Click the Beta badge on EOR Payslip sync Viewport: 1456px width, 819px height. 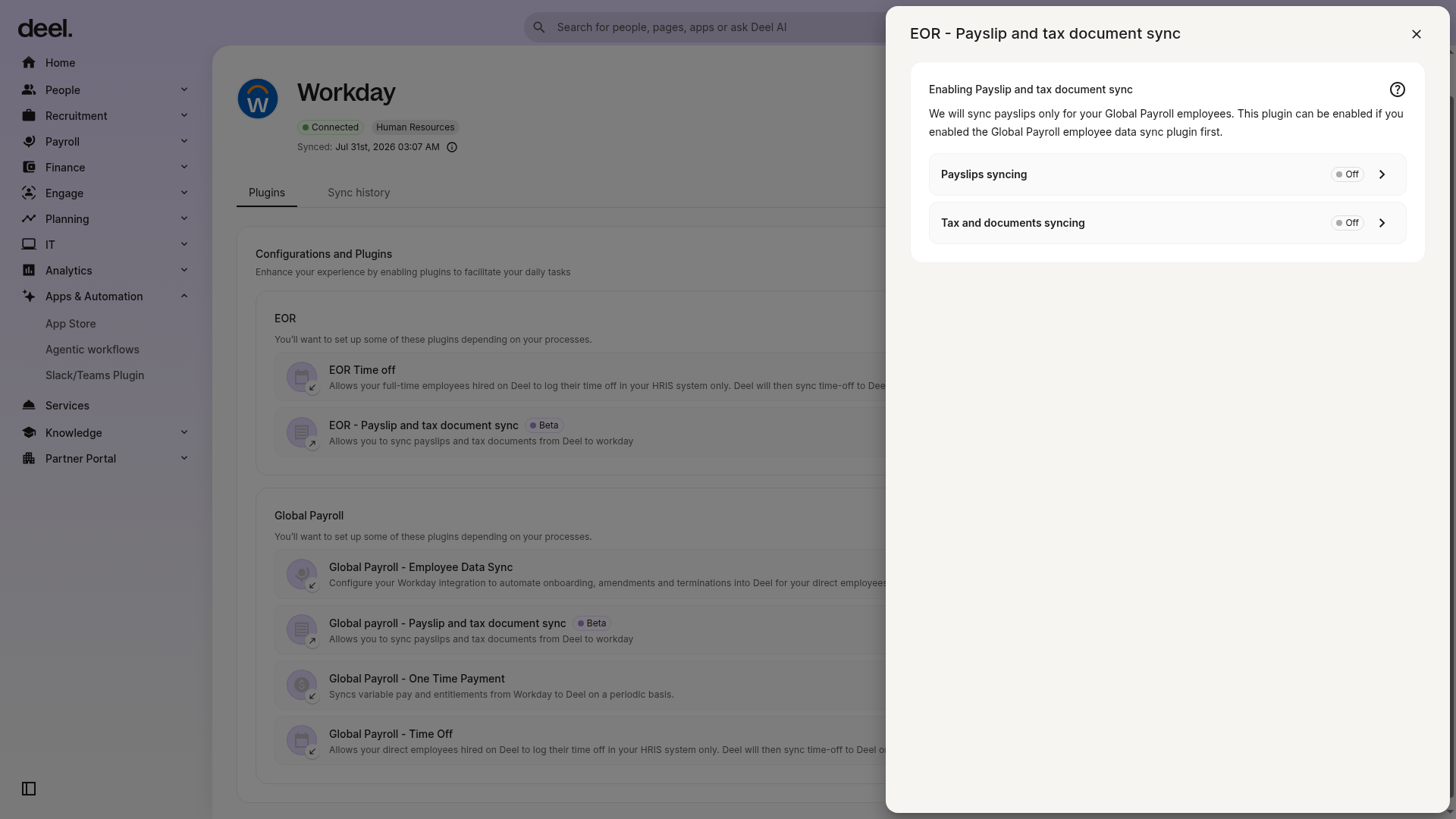pos(544,425)
